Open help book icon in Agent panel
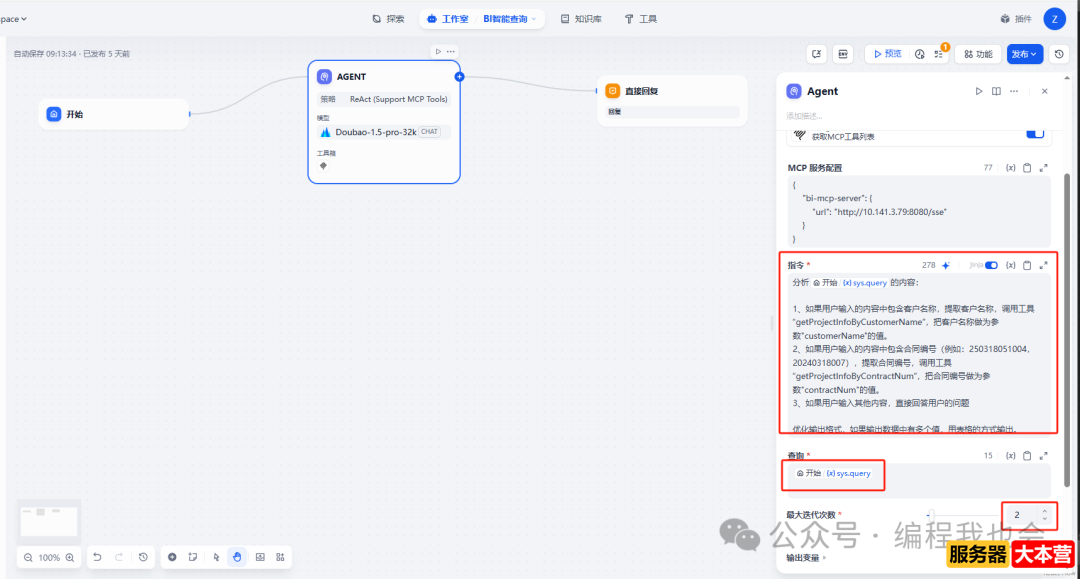 coord(996,91)
